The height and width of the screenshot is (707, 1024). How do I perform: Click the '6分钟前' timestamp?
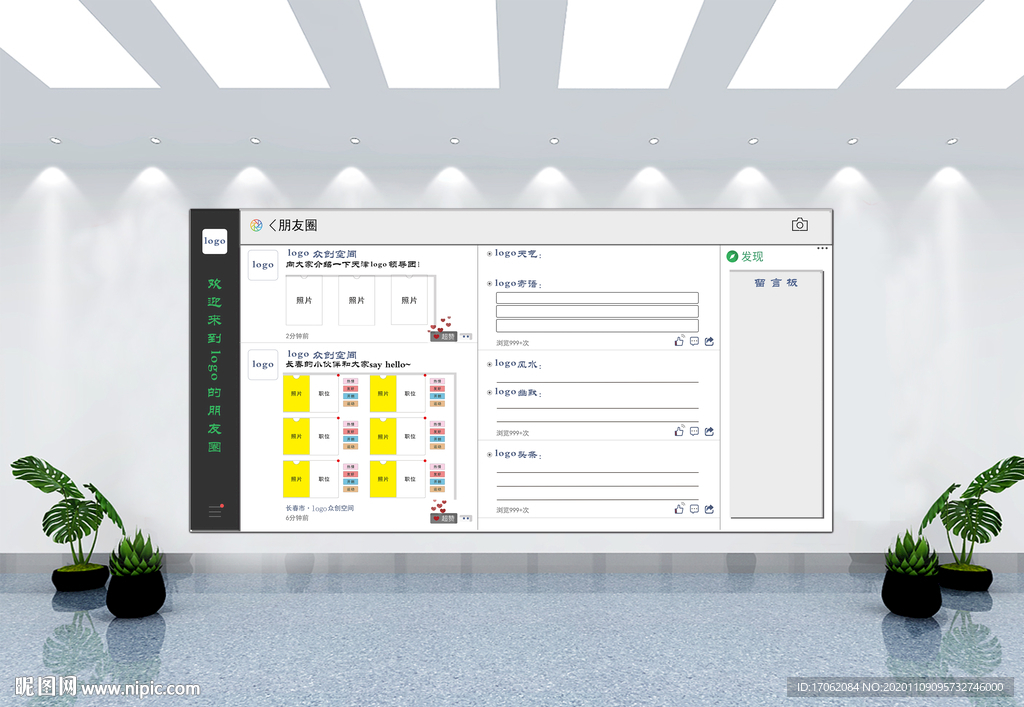click(x=297, y=518)
